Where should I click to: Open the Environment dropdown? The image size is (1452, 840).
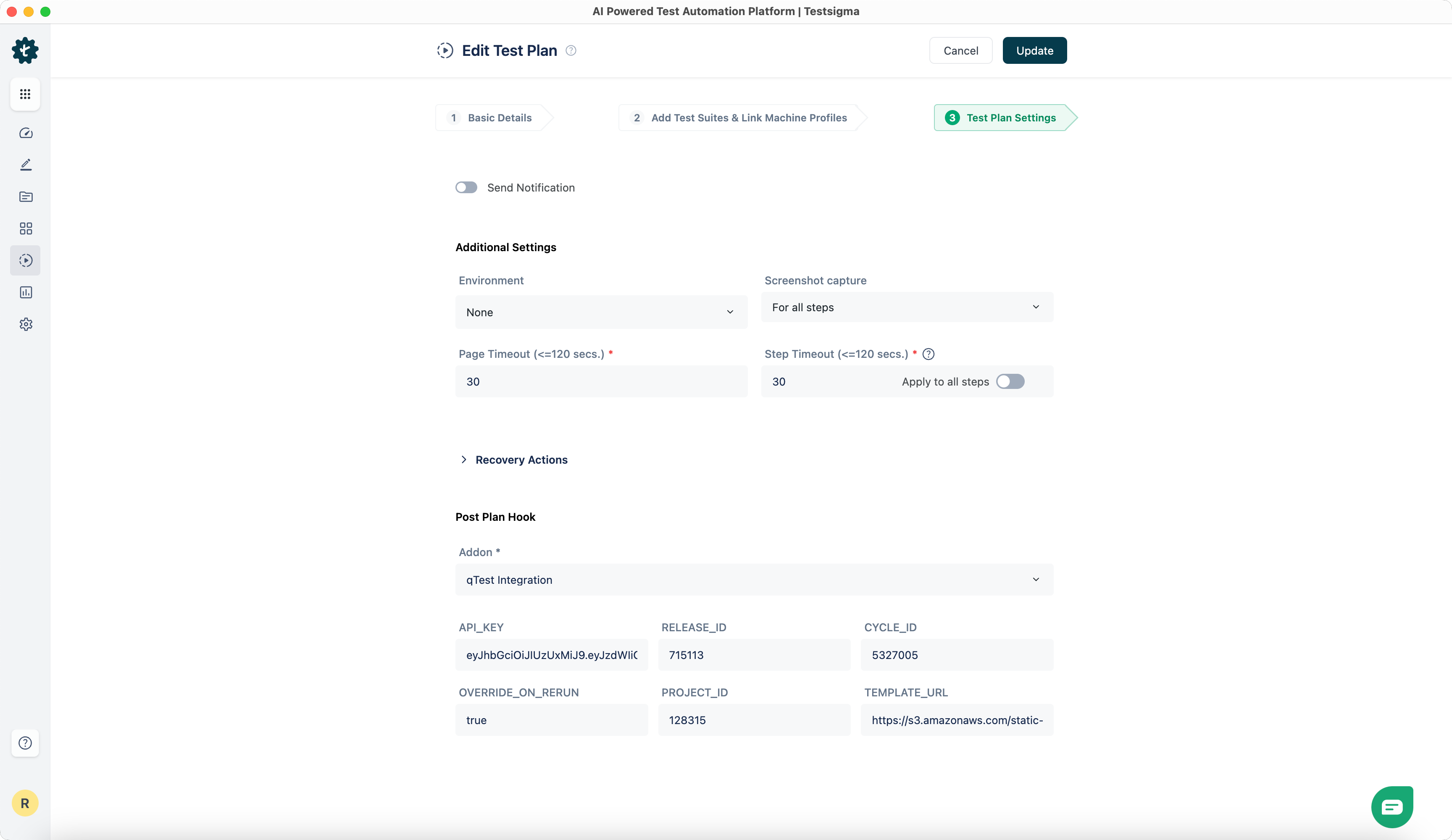tap(601, 312)
